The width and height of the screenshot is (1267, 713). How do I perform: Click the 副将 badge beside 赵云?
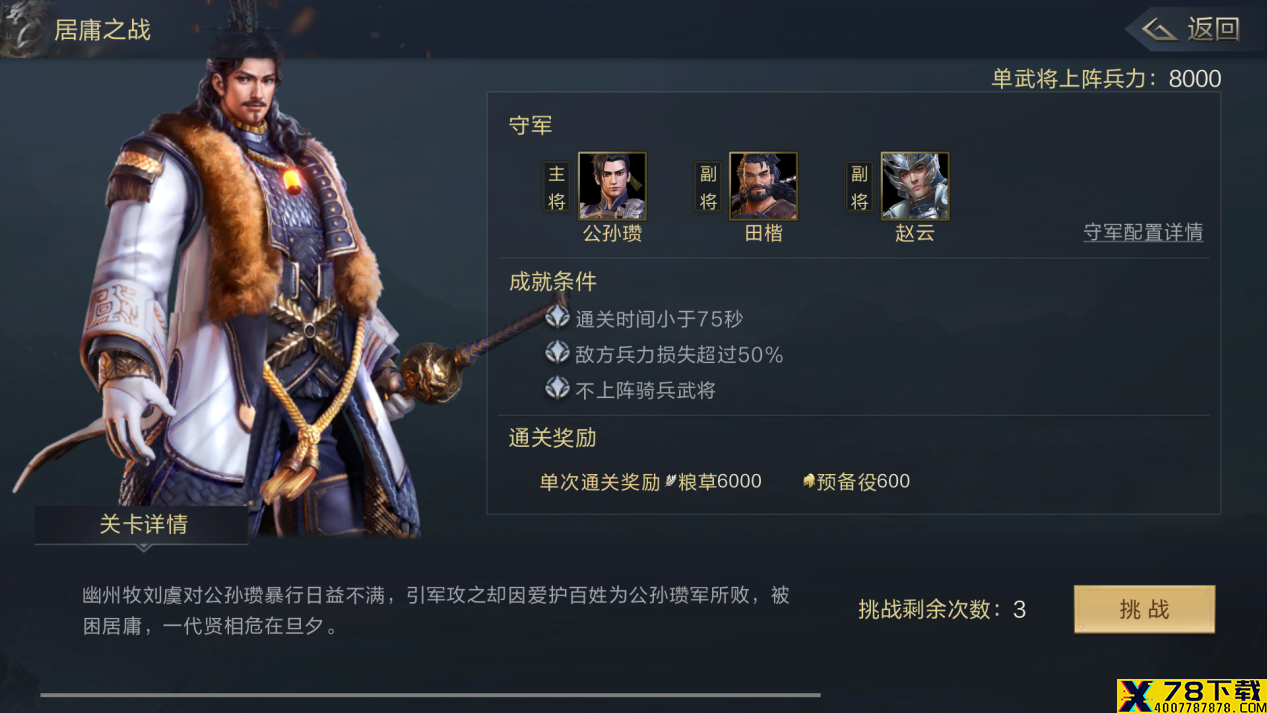[x=859, y=187]
